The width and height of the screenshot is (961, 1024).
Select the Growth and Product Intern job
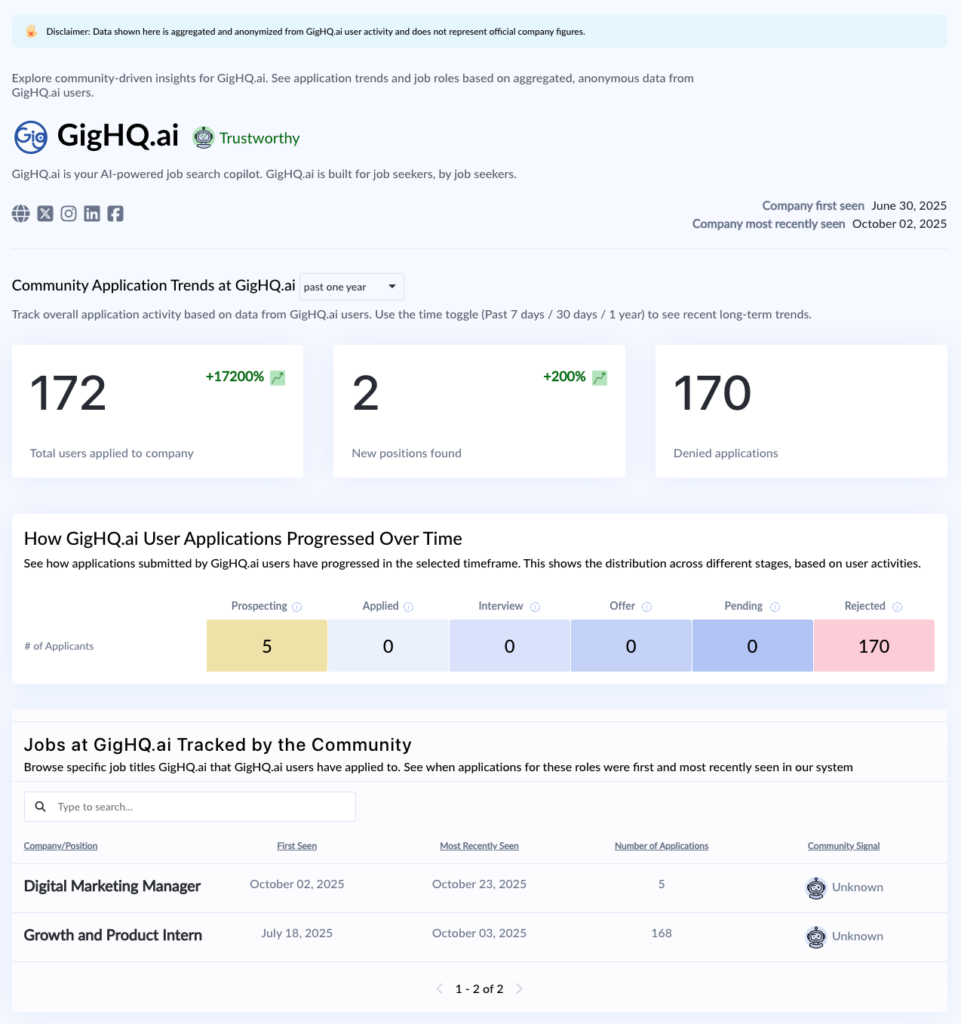pos(113,936)
